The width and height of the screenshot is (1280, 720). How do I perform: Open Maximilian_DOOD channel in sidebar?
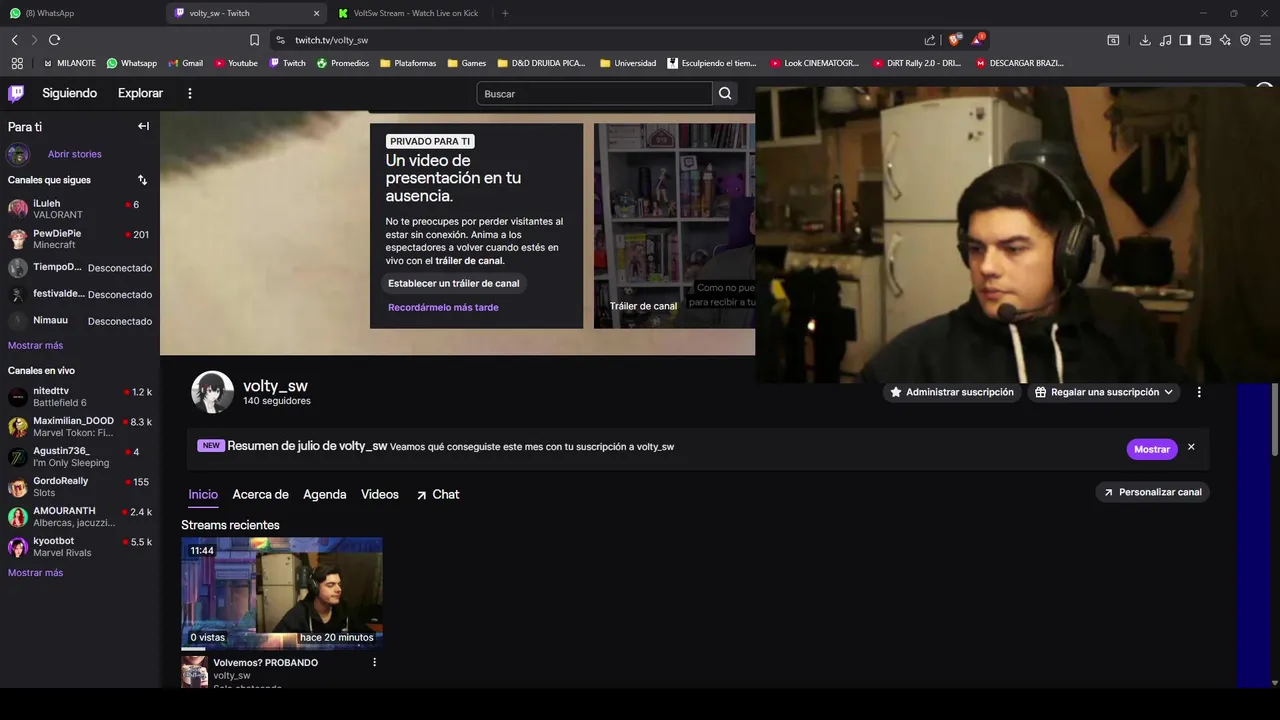(x=80, y=426)
